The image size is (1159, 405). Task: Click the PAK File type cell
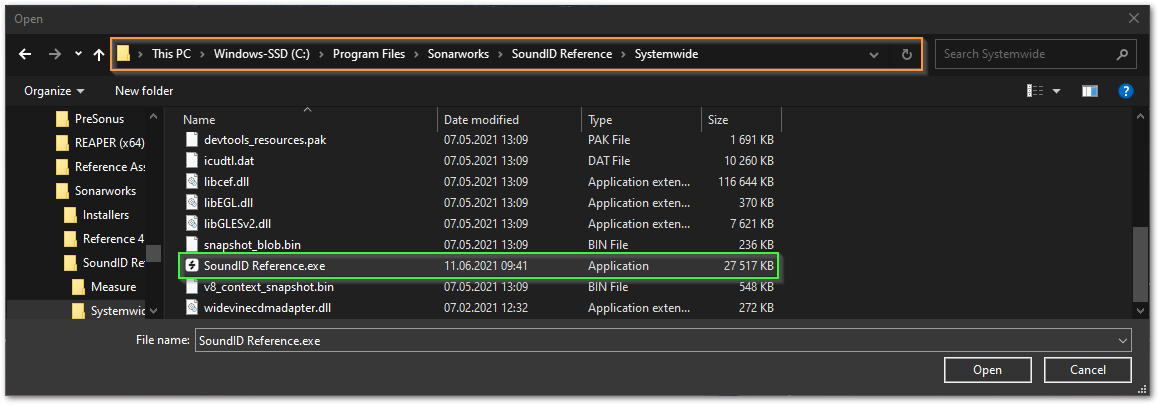tap(609, 140)
